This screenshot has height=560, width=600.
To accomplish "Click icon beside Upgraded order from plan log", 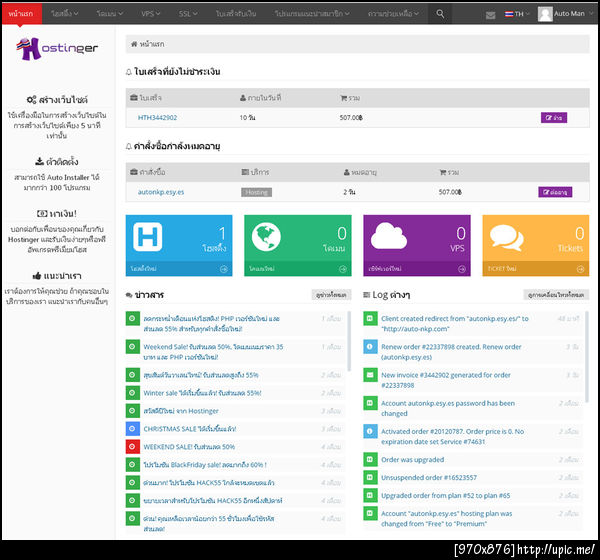I will 370,495.
